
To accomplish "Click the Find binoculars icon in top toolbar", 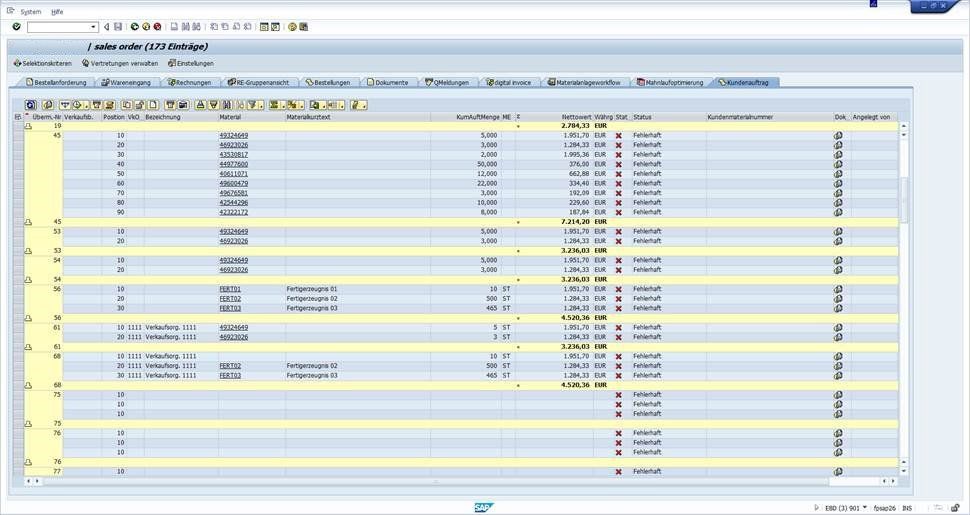I will (186, 27).
